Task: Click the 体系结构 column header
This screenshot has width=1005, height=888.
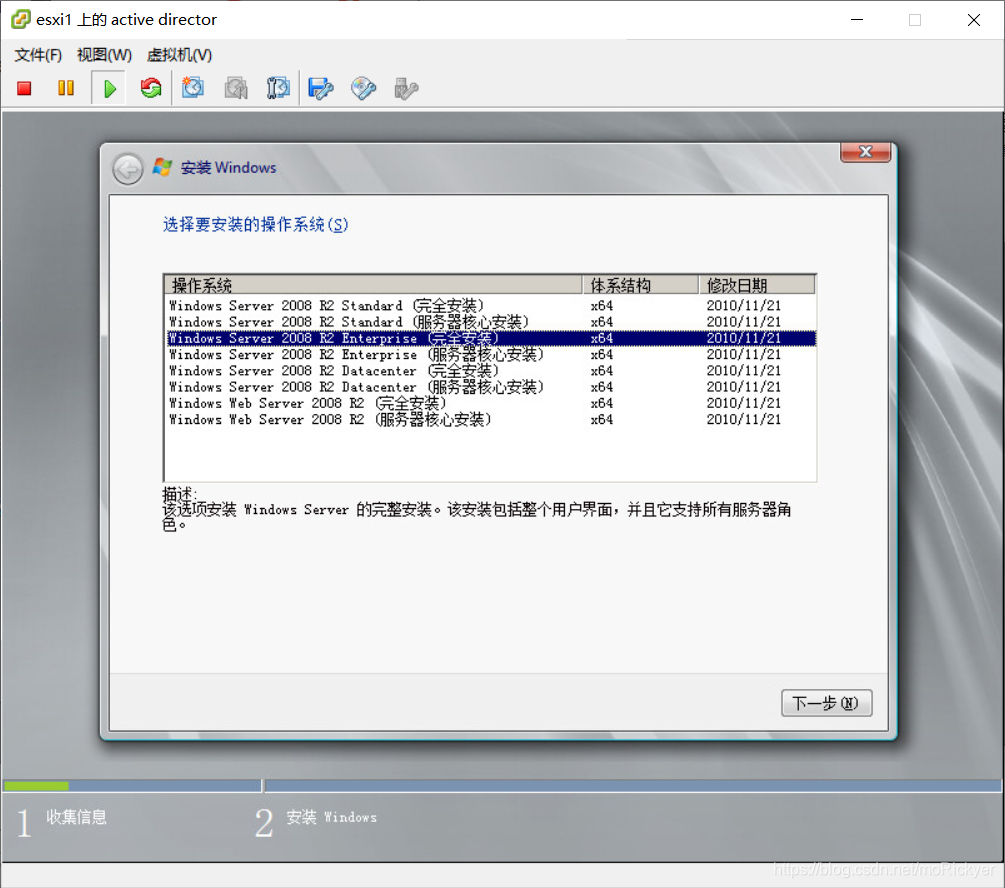Action: 640,285
